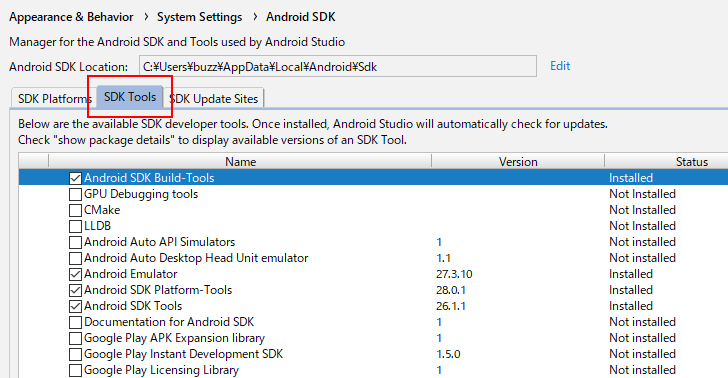
Task: Click the Edit link for SDK location
Action: (x=560, y=66)
